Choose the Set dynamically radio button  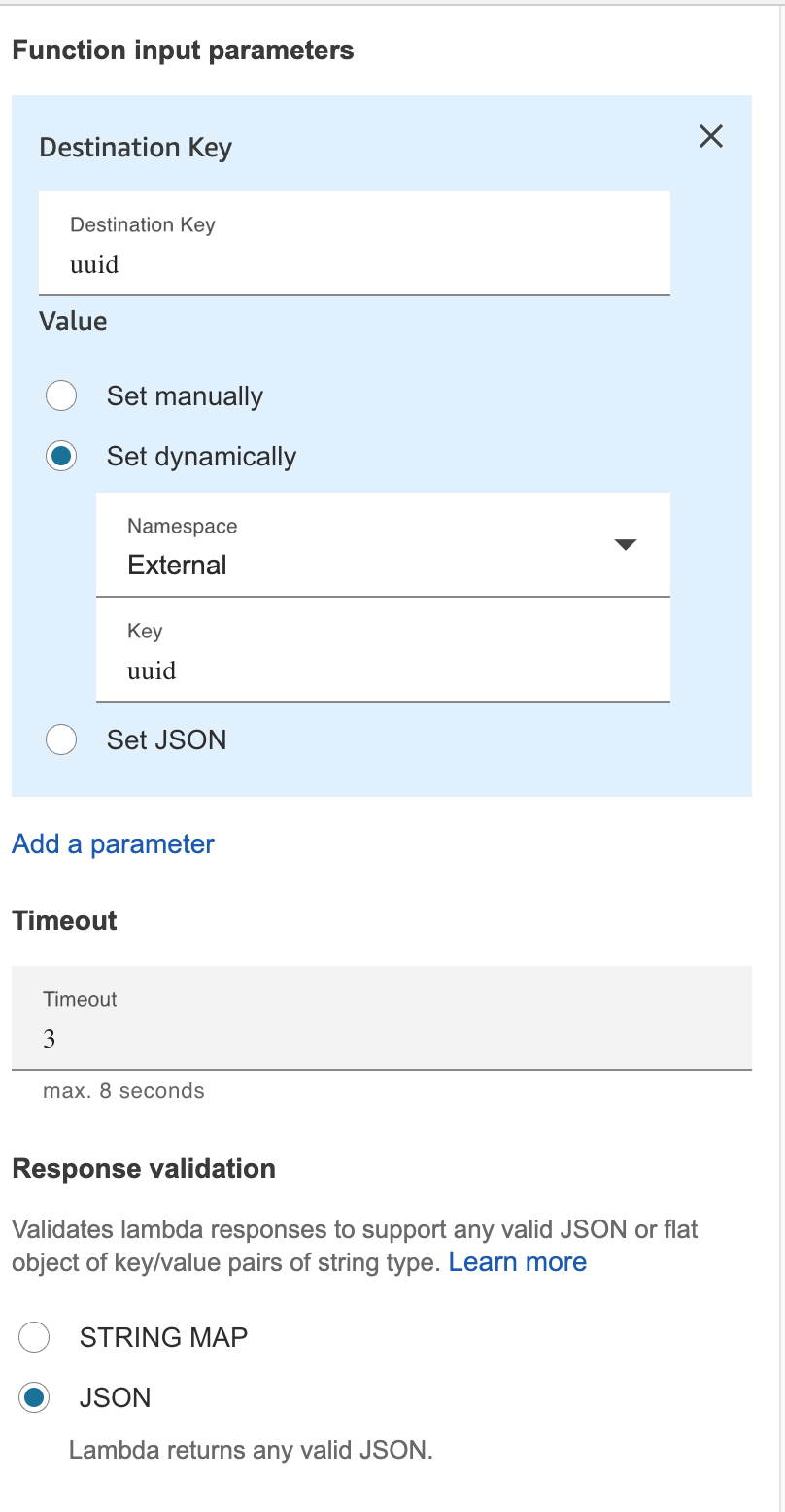tap(61, 457)
